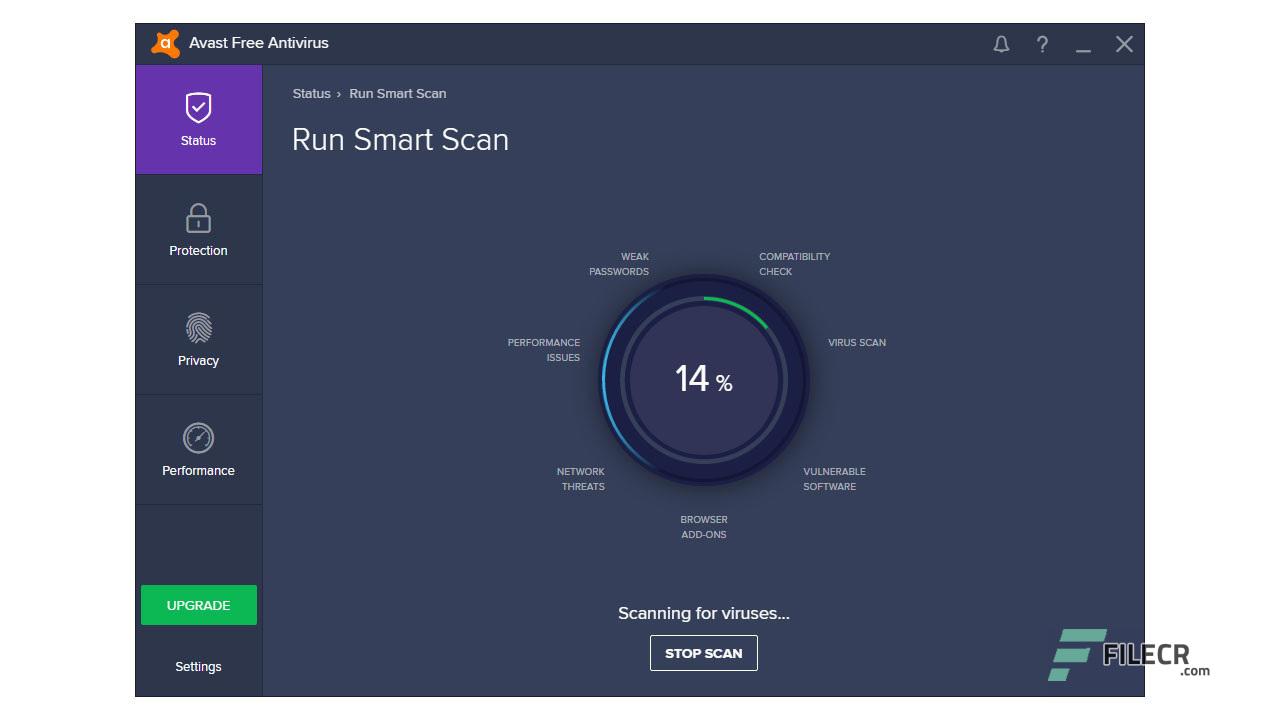
Task: Stop the scan with STOP SCAN
Action: (704, 653)
